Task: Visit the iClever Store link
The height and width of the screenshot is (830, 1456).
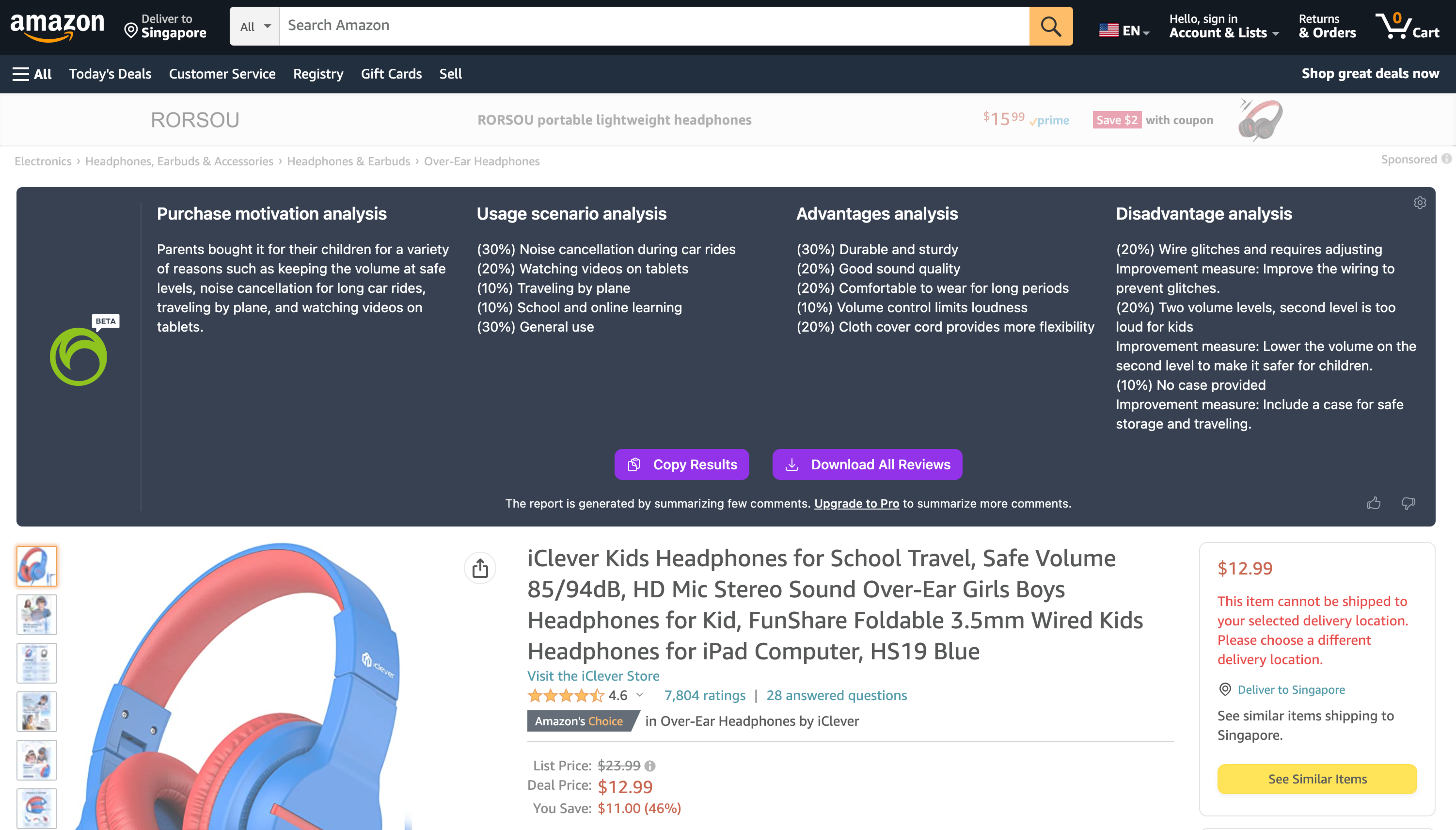Action: pos(593,676)
